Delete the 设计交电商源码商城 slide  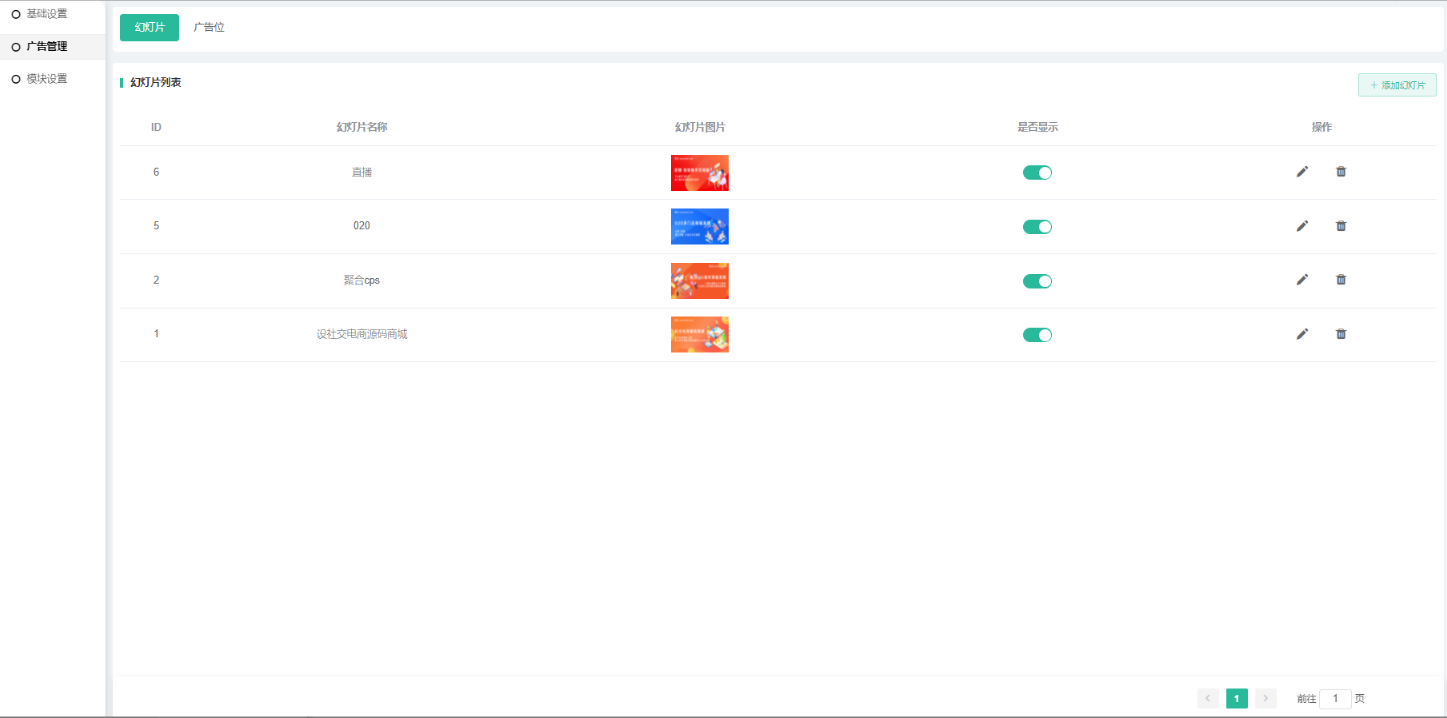coord(1341,334)
